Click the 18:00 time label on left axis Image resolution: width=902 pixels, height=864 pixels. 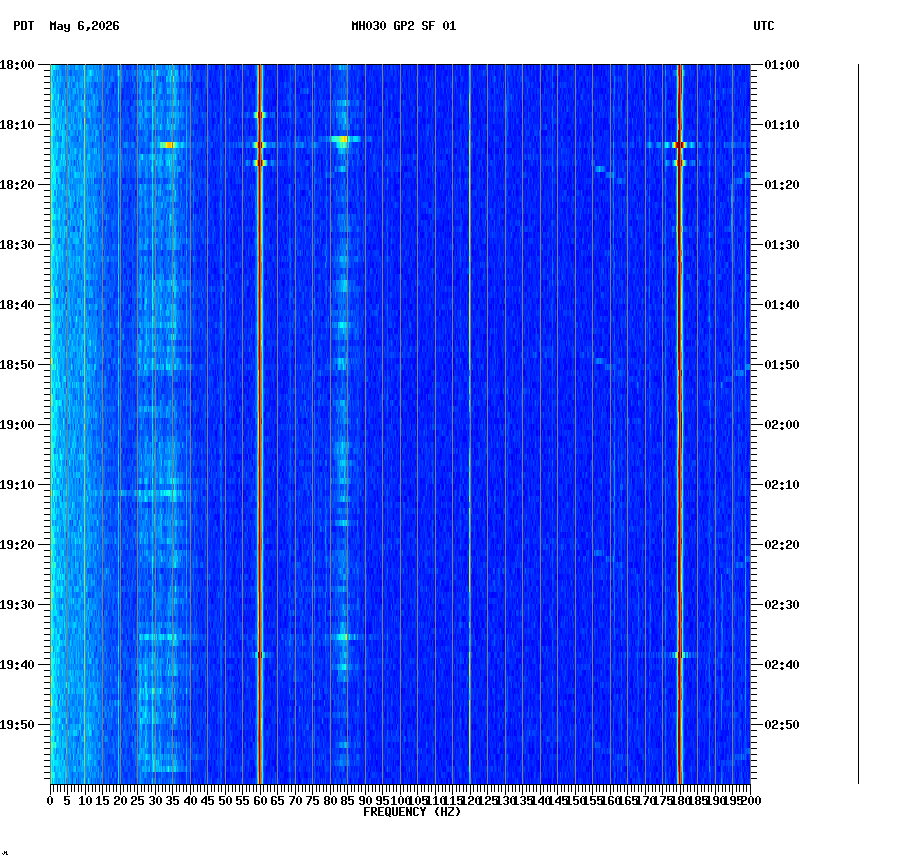pyautogui.click(x=17, y=65)
